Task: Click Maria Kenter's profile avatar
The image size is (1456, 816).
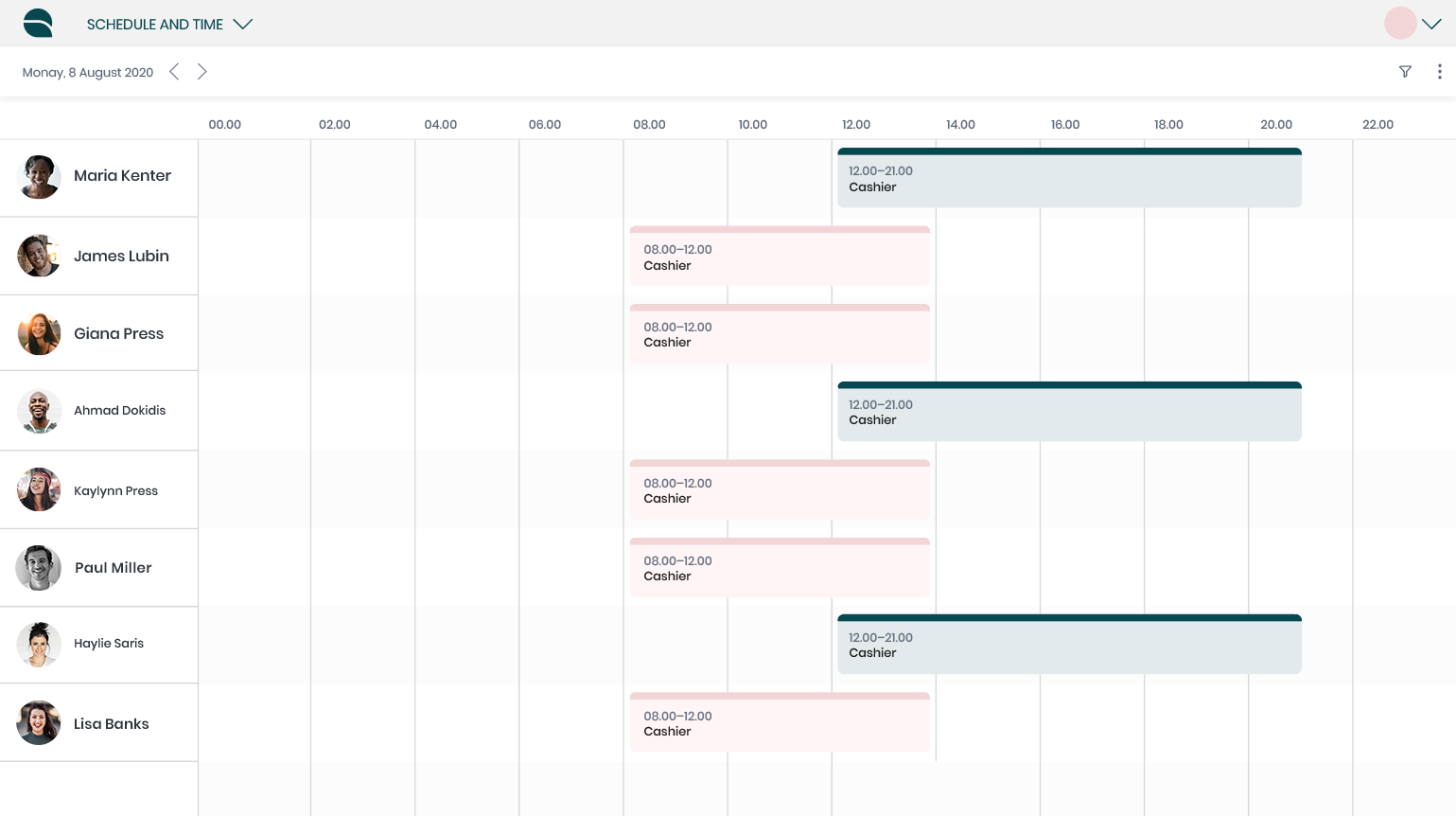Action: point(39,176)
